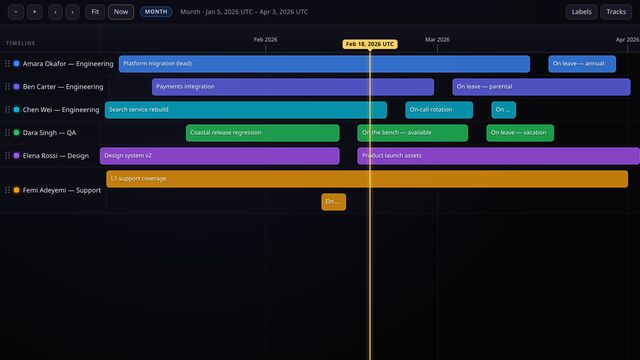Click the zoom in plus button

[35, 12]
